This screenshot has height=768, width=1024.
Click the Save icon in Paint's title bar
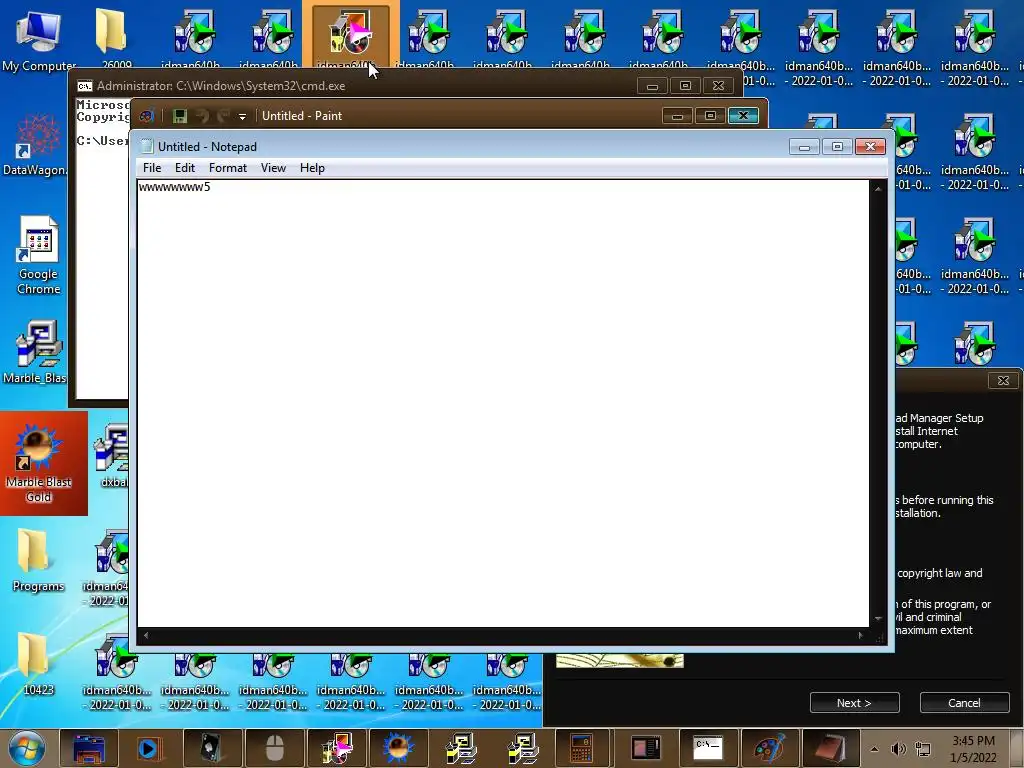(180, 116)
